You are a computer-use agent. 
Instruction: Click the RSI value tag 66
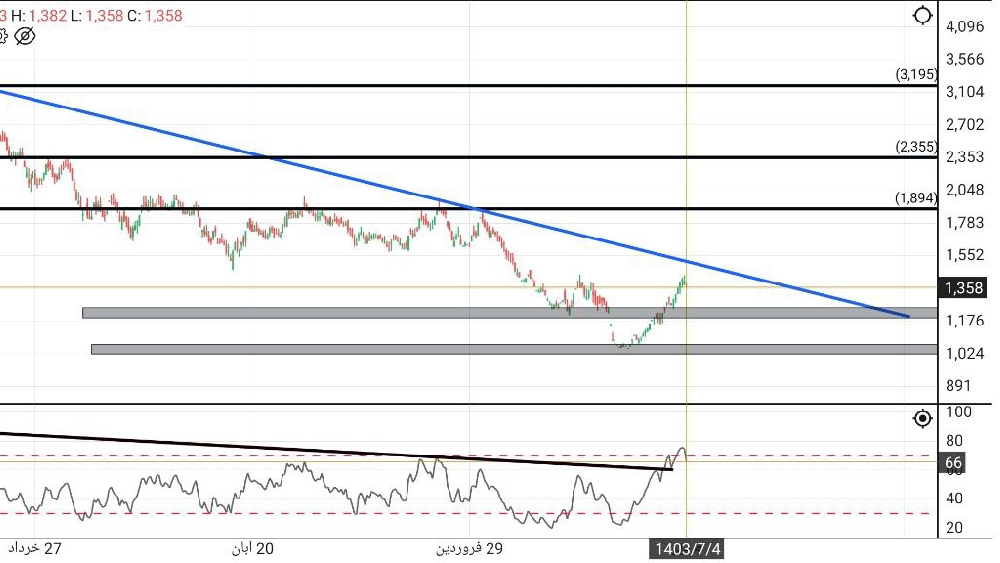click(953, 462)
